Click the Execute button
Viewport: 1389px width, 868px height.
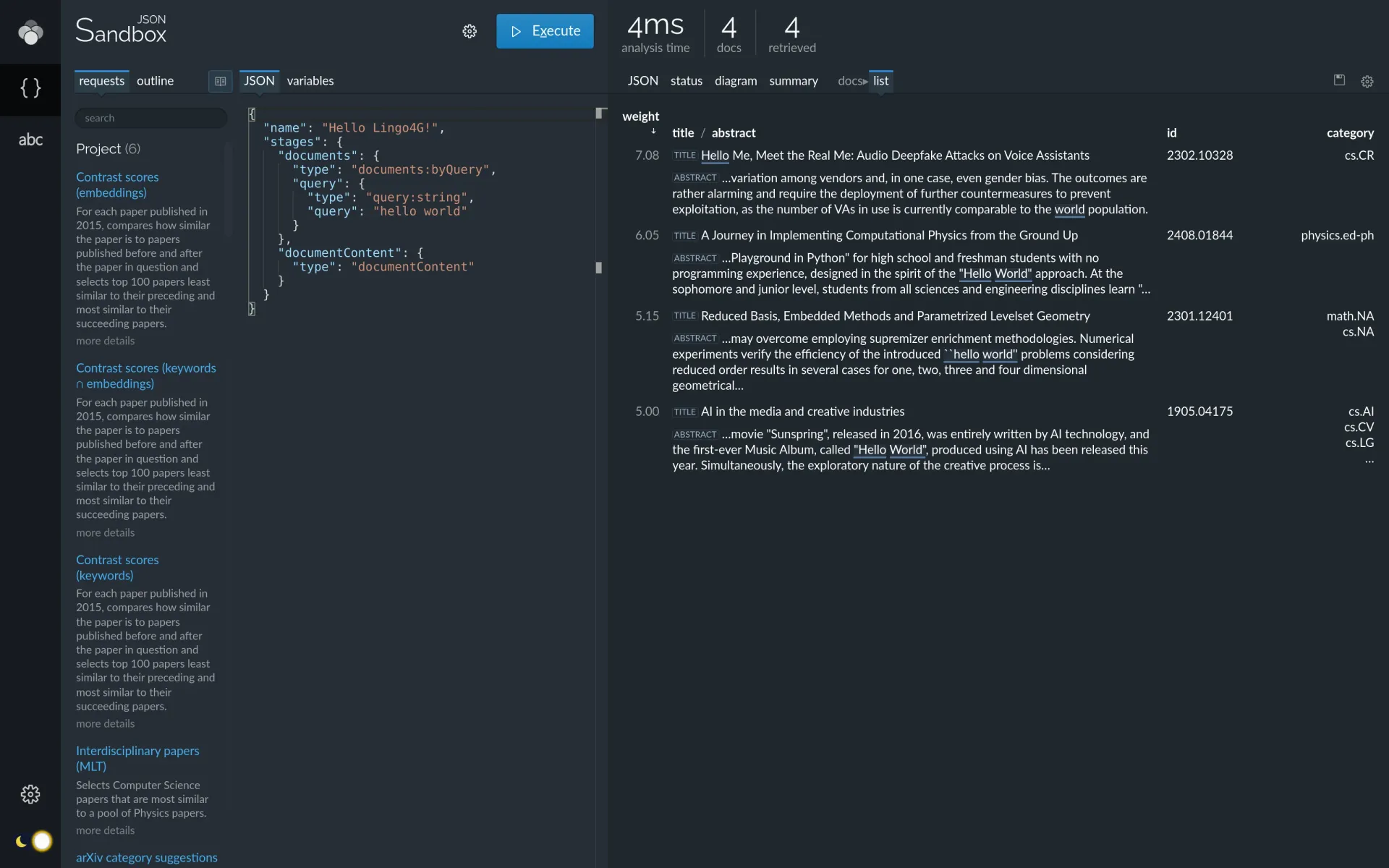(x=545, y=31)
